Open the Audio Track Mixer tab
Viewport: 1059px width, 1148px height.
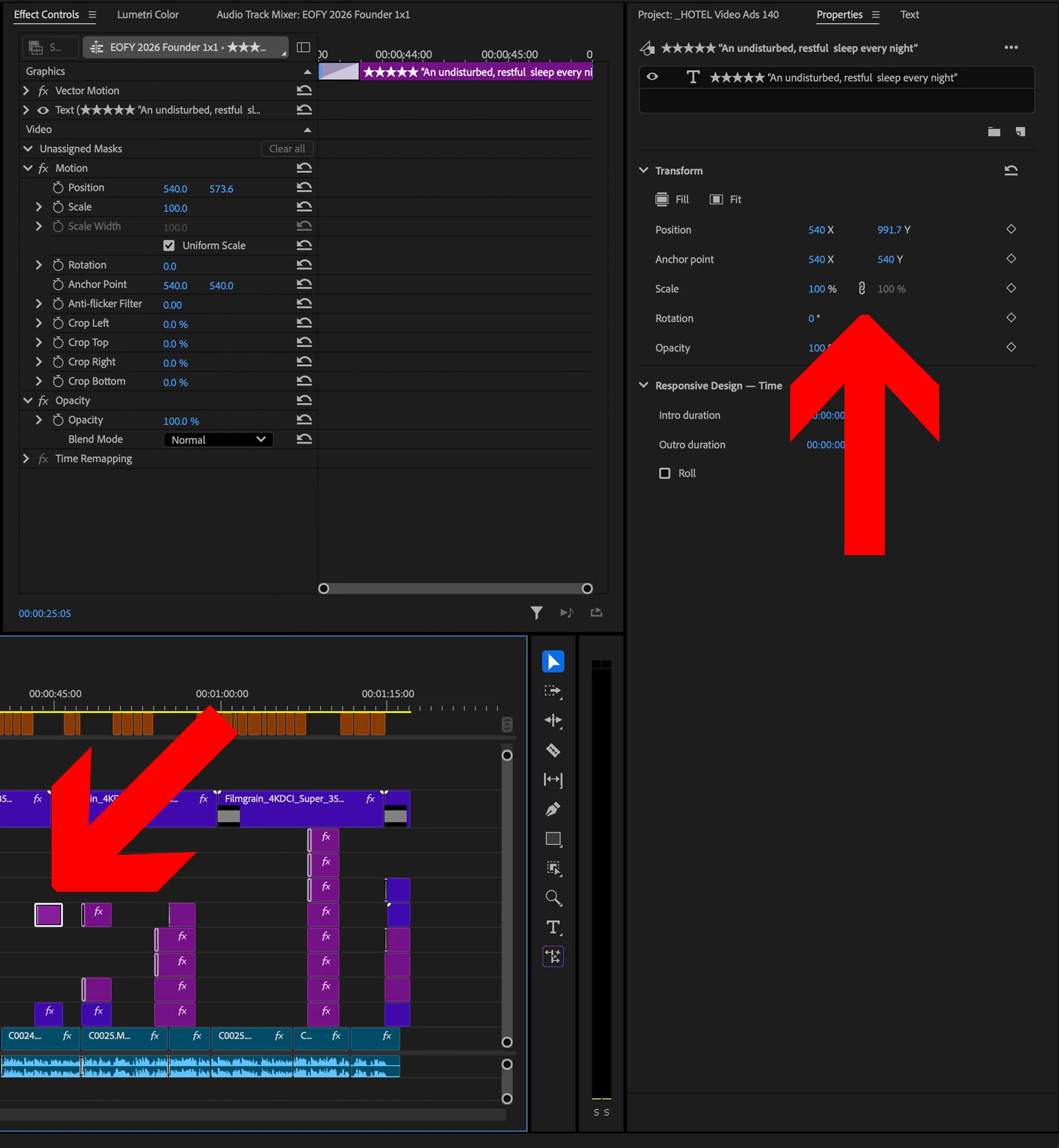click(x=313, y=15)
